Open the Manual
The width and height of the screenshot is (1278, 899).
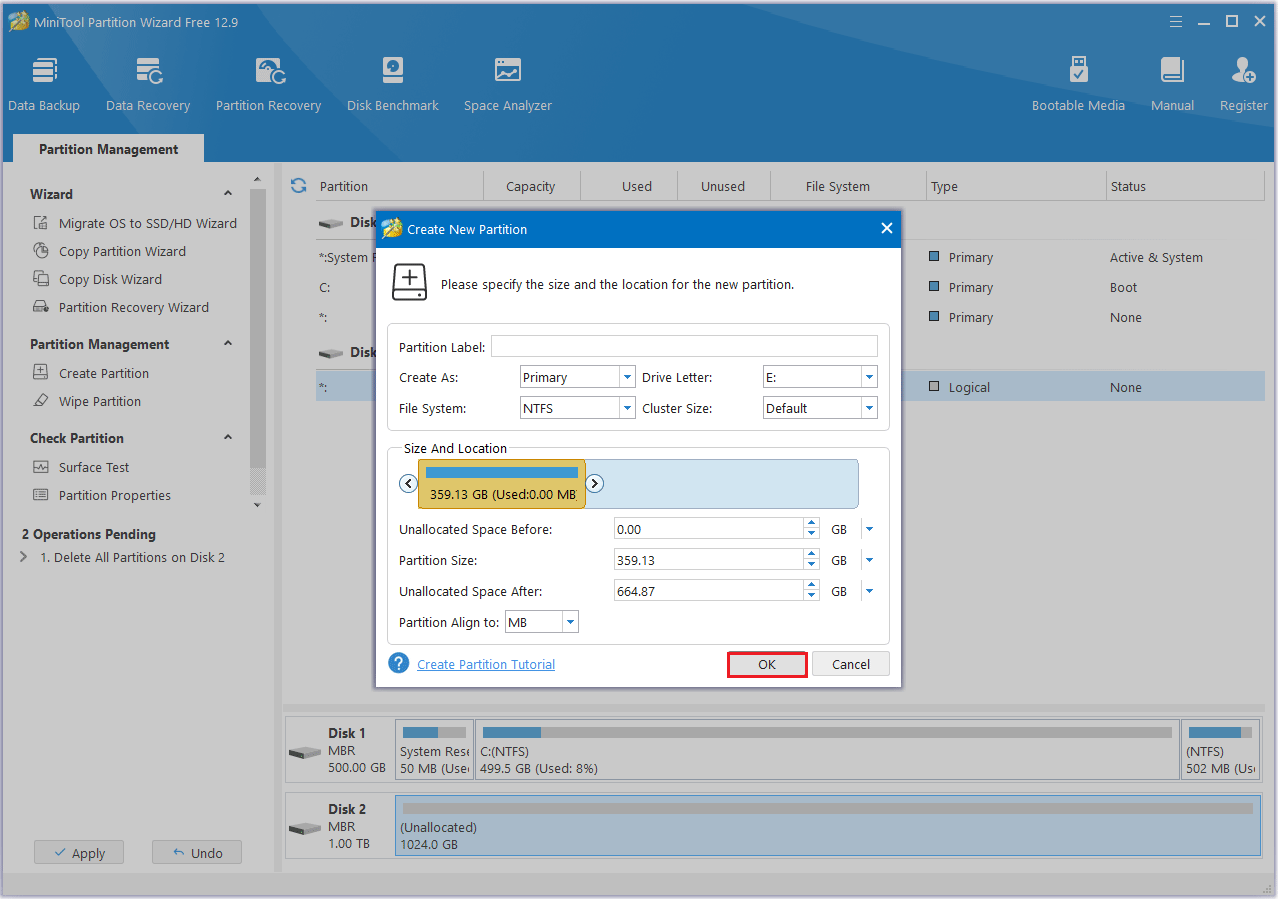click(1172, 84)
